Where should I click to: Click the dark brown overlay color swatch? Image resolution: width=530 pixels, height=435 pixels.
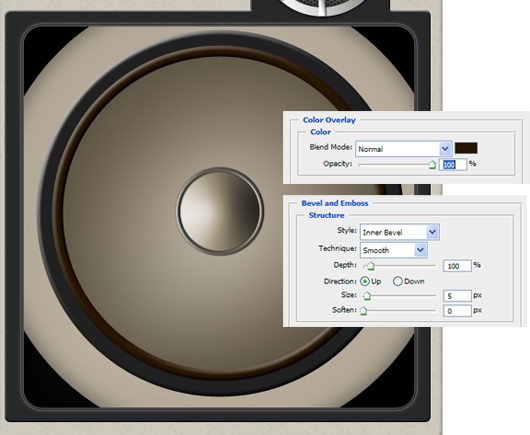(466, 148)
